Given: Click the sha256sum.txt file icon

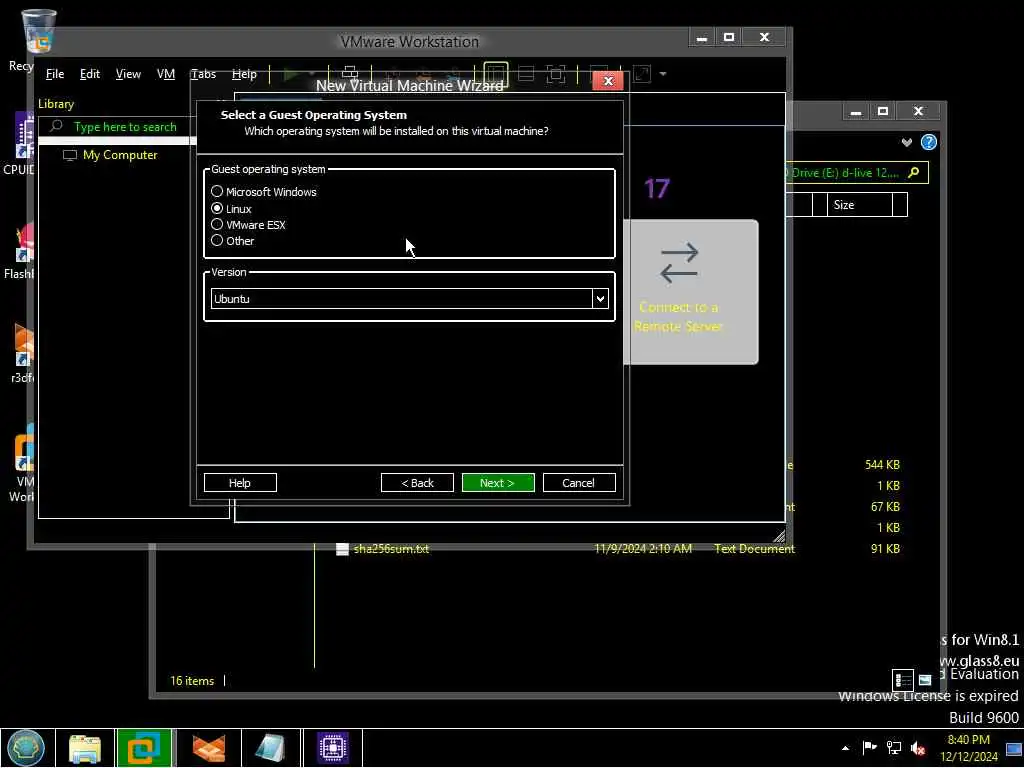Looking at the screenshot, I should (x=342, y=549).
